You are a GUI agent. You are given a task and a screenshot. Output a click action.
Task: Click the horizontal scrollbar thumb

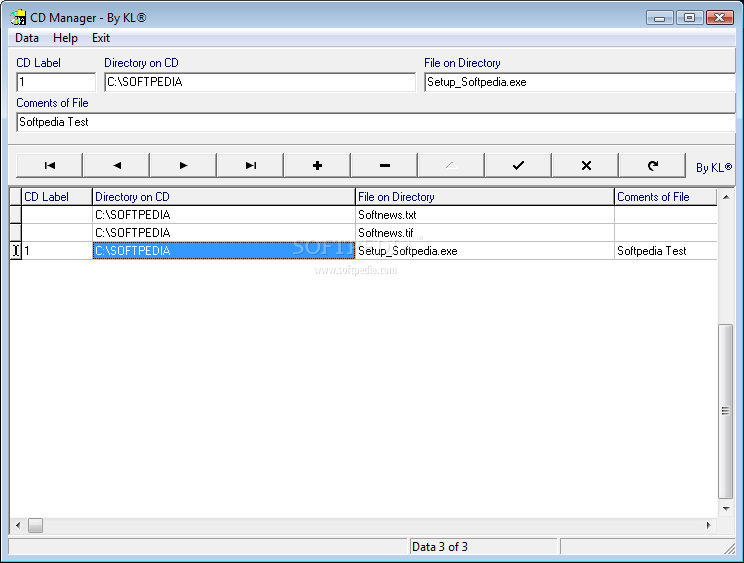click(35, 525)
